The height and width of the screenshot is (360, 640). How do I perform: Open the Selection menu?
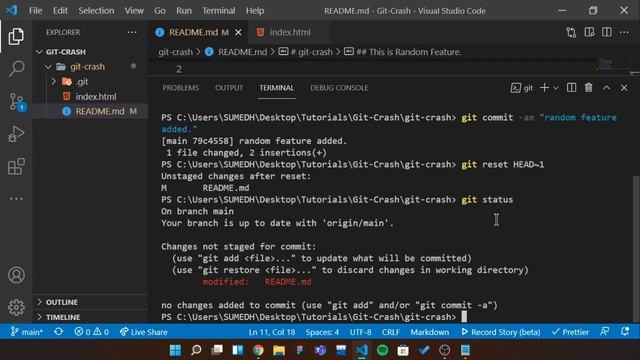(x=96, y=11)
